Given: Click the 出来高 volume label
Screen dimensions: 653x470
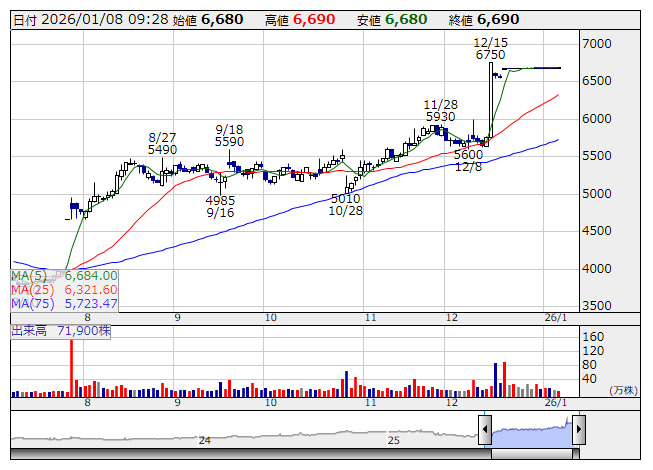Looking at the screenshot, I should click(30, 331).
